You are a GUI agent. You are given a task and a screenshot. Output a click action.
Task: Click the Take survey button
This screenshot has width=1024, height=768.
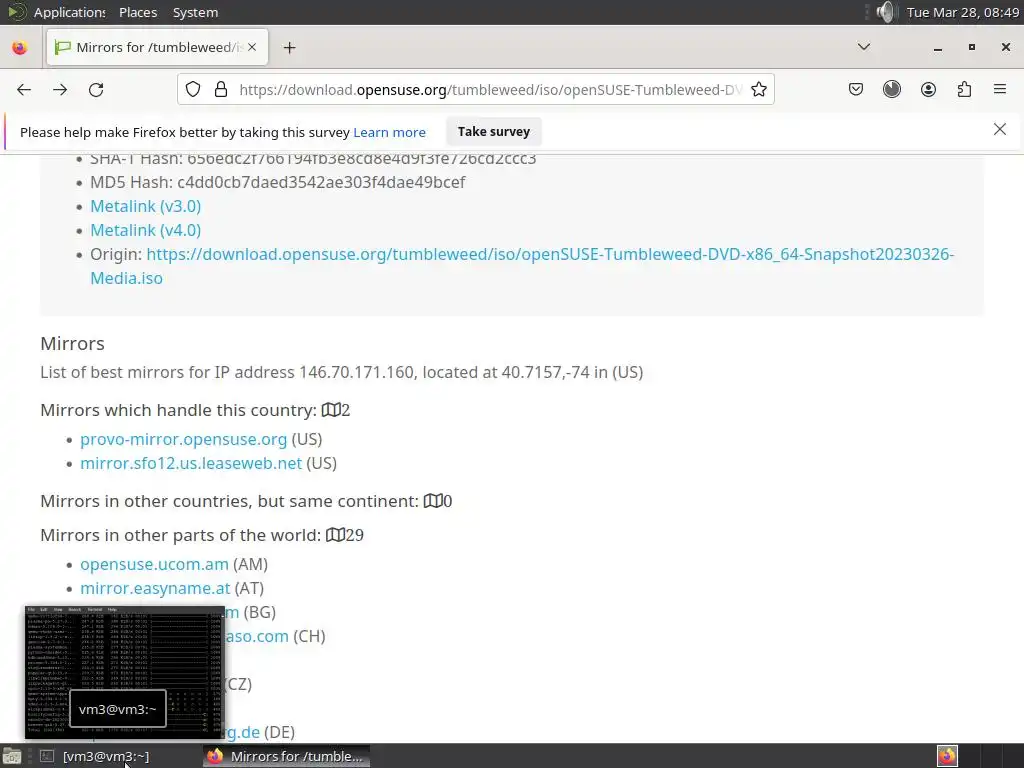pos(494,132)
